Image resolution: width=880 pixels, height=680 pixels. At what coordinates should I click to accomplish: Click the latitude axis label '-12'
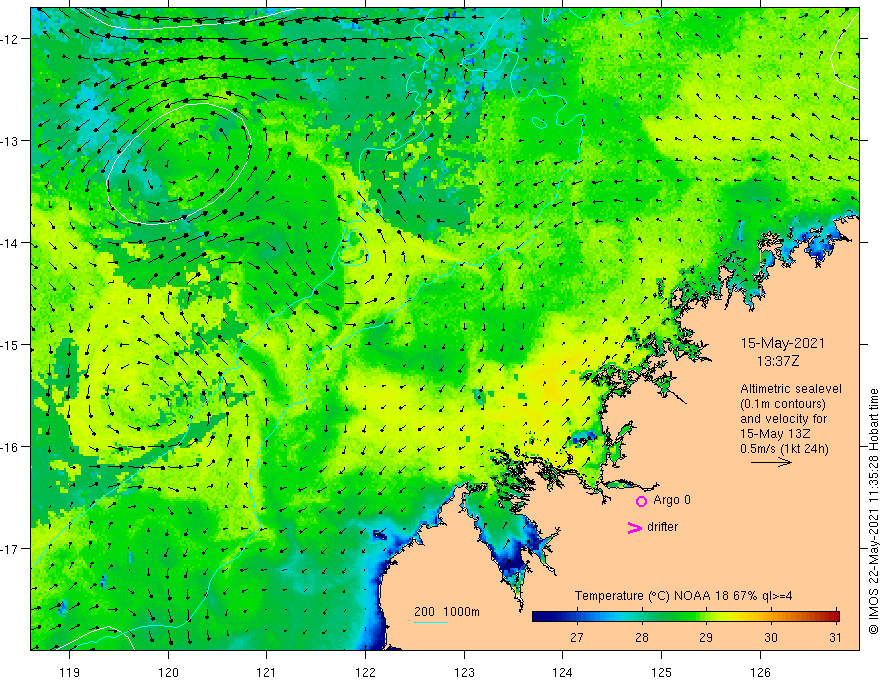point(9,39)
